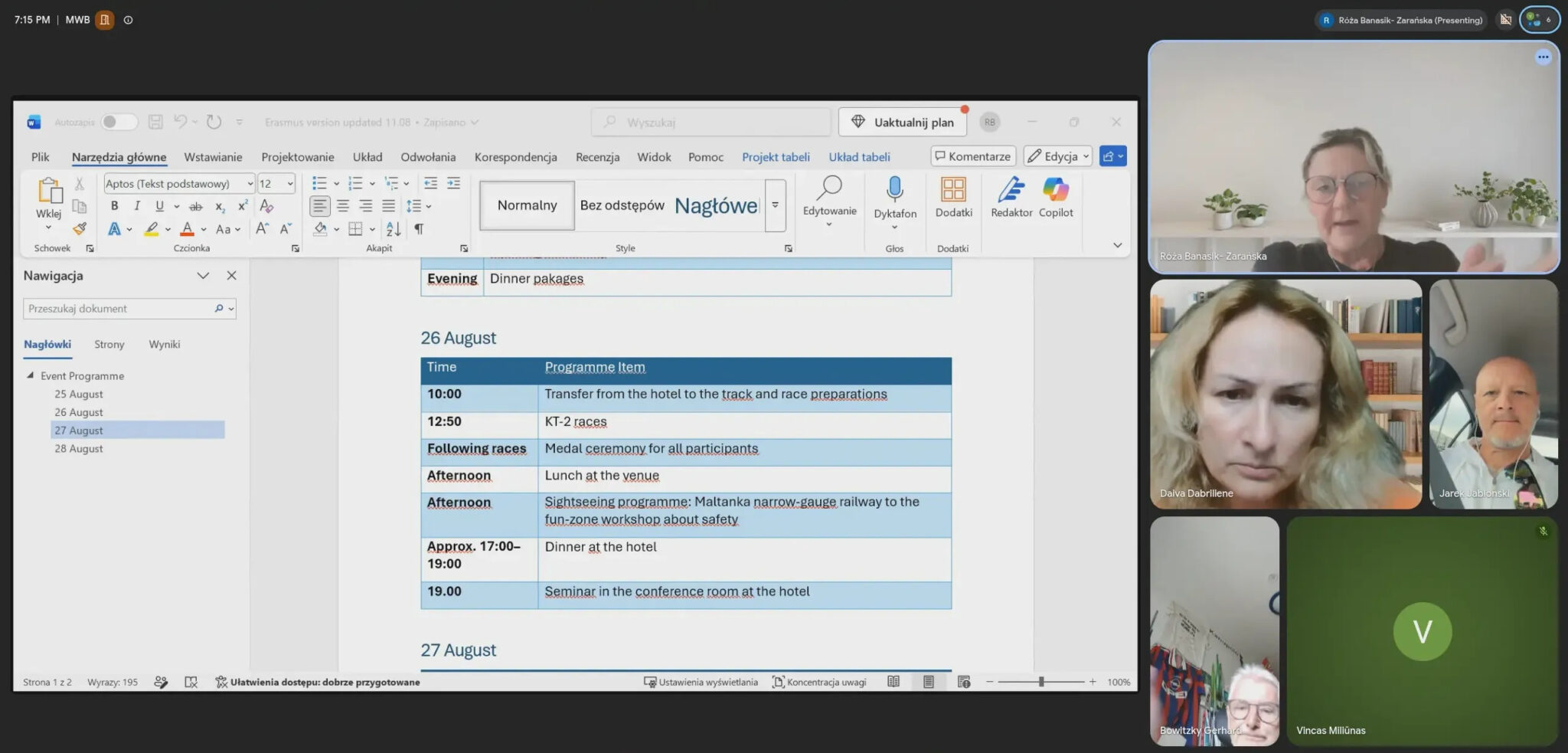Apply the Normalny style
This screenshot has width=1568, height=753.
(527, 205)
